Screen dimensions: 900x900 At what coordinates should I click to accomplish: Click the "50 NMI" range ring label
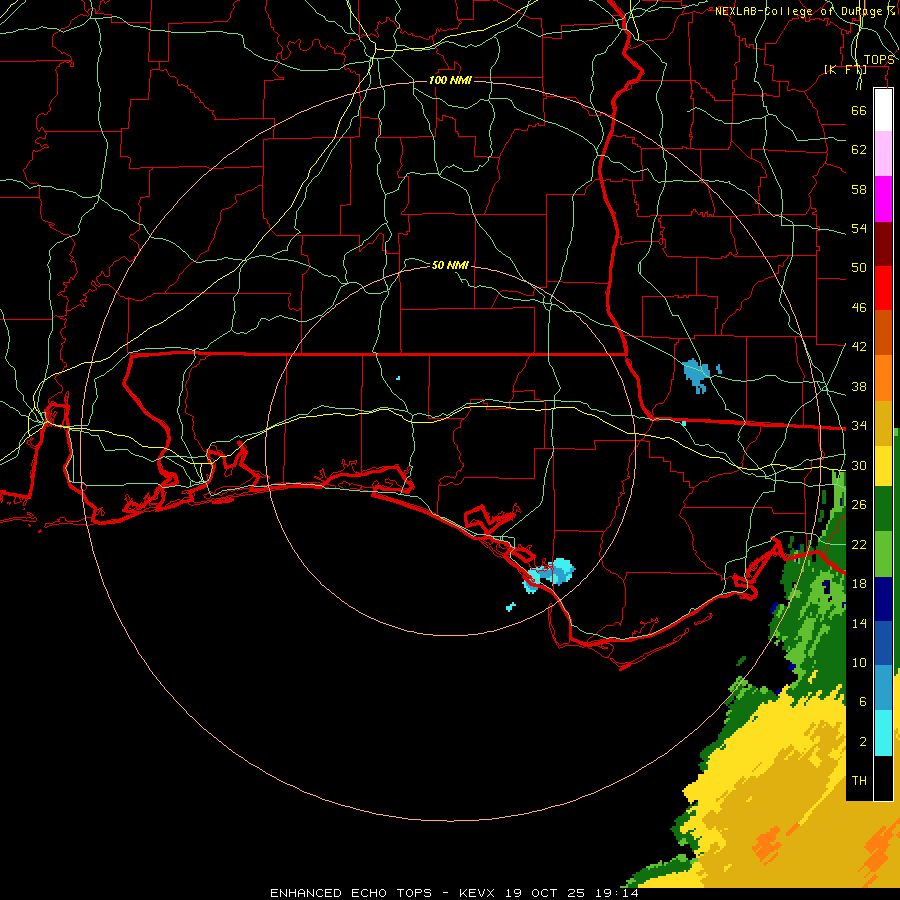[450, 265]
